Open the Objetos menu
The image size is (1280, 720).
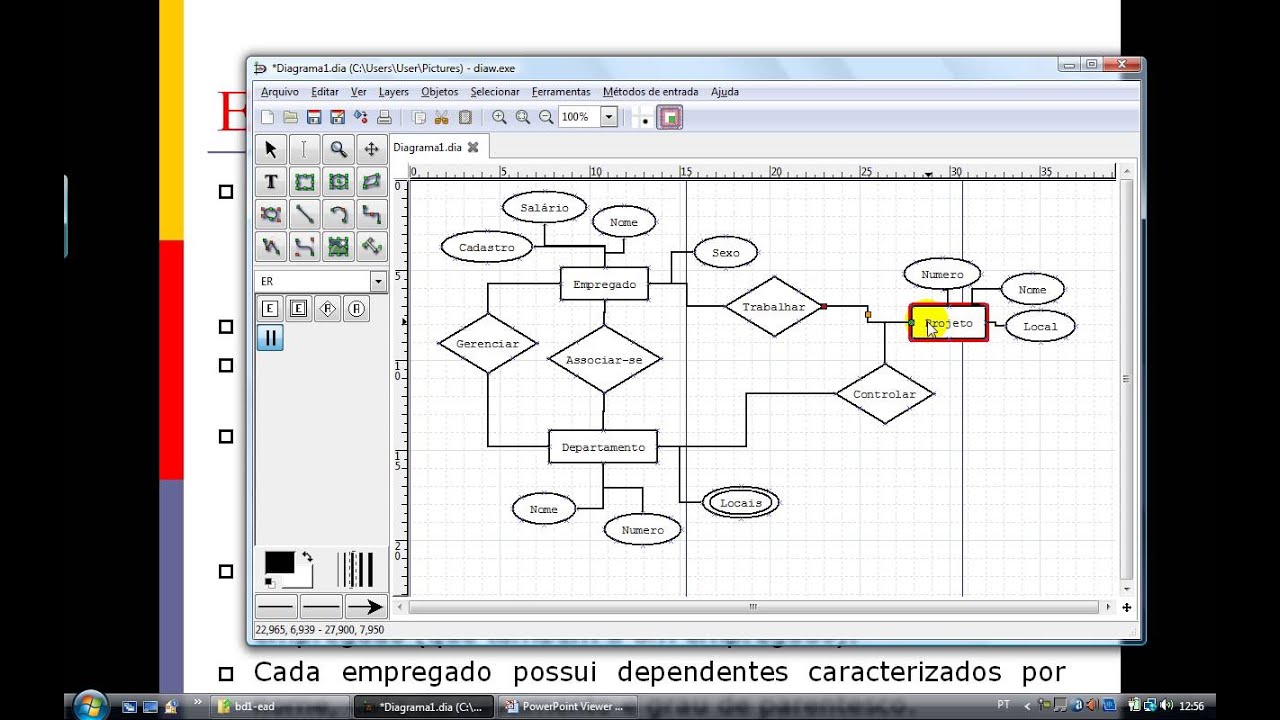tap(439, 91)
